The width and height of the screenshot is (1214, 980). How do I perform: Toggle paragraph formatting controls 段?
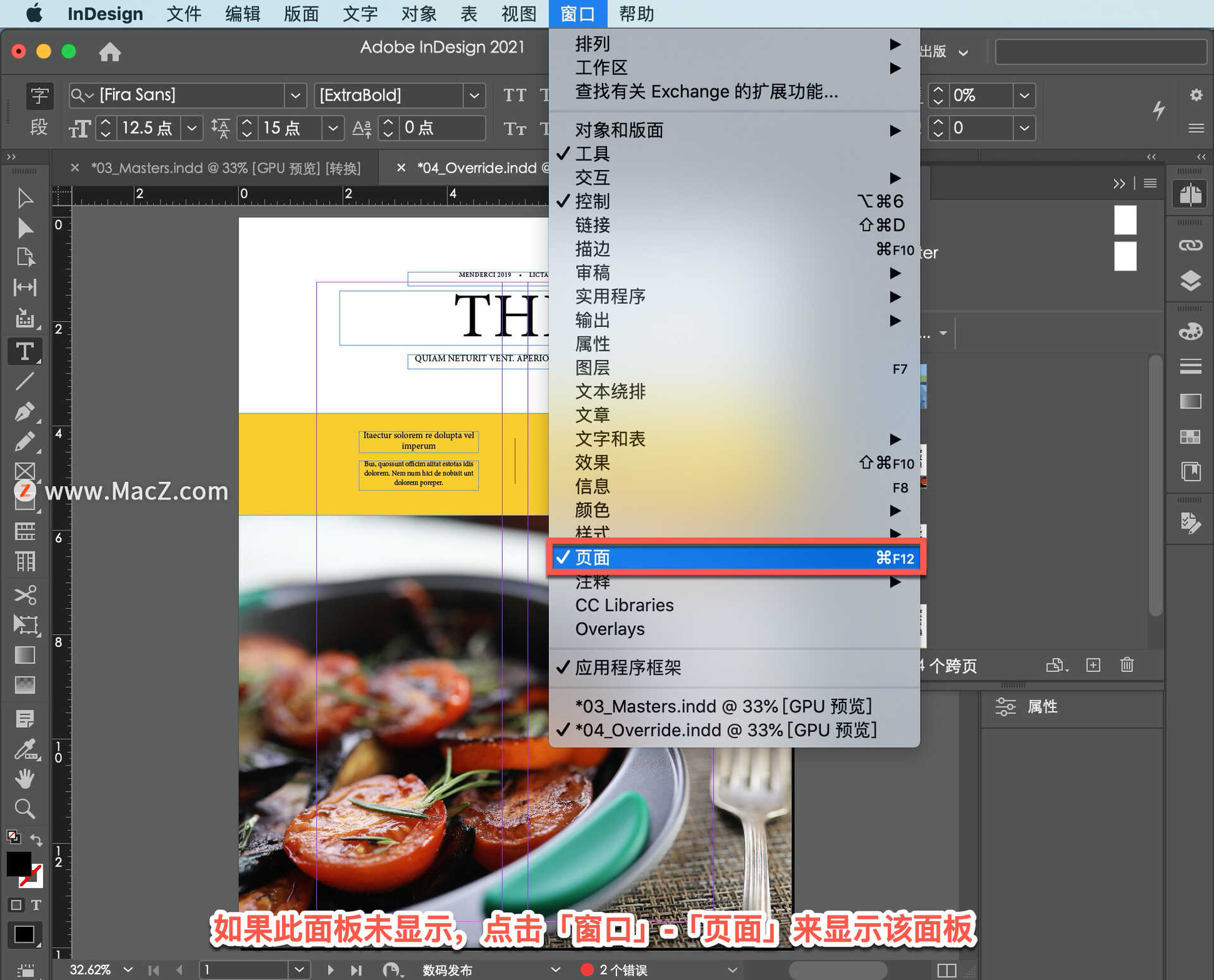39,128
